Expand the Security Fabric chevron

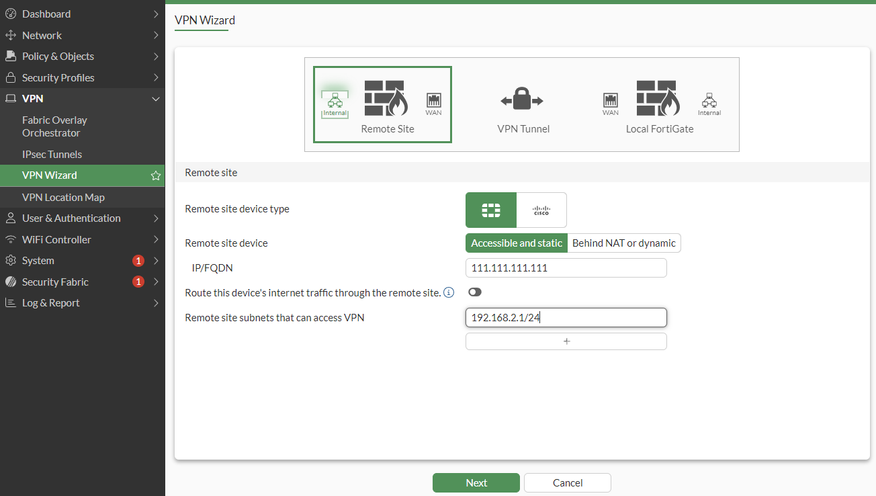156,282
